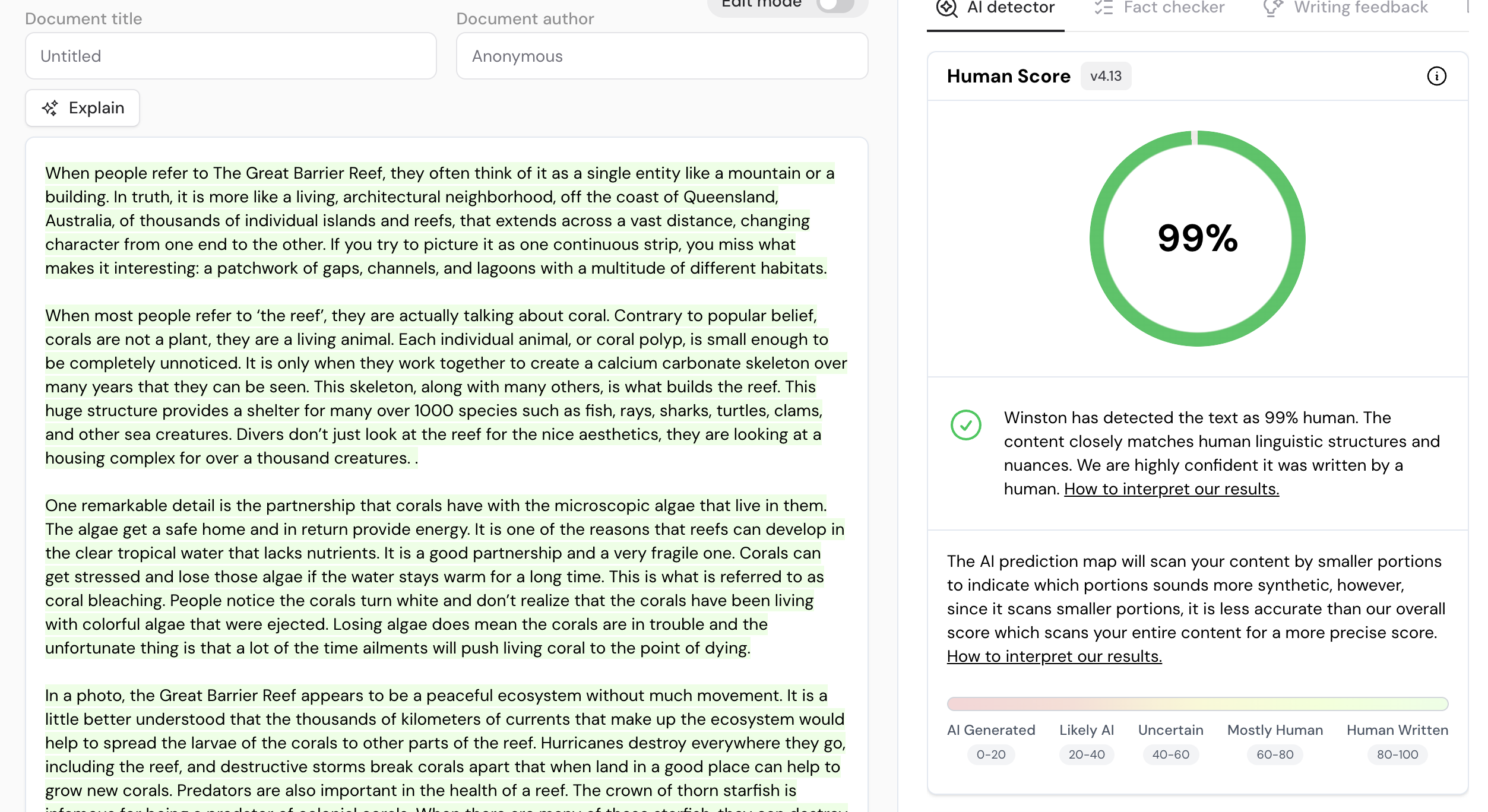This screenshot has height=812, width=1488.
Task: Follow the interpret-results link under prediction map text
Action: 1054,656
